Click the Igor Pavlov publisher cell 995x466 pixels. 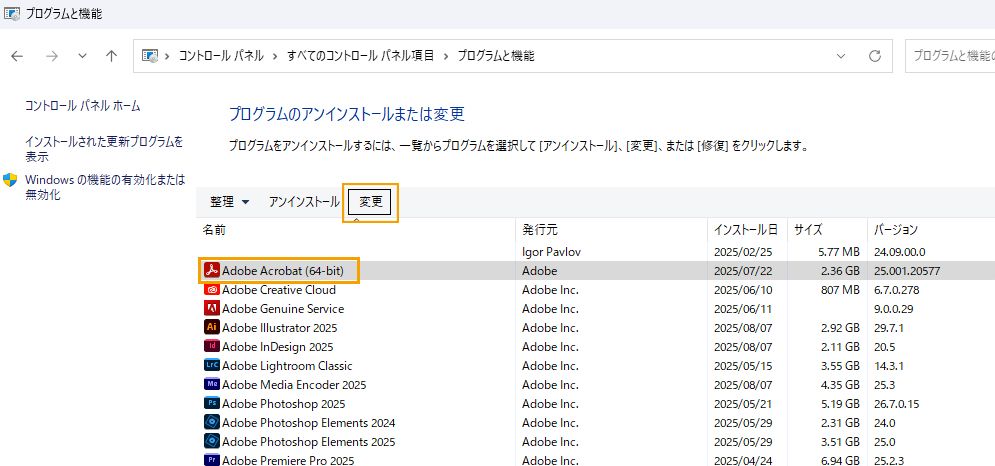point(551,252)
